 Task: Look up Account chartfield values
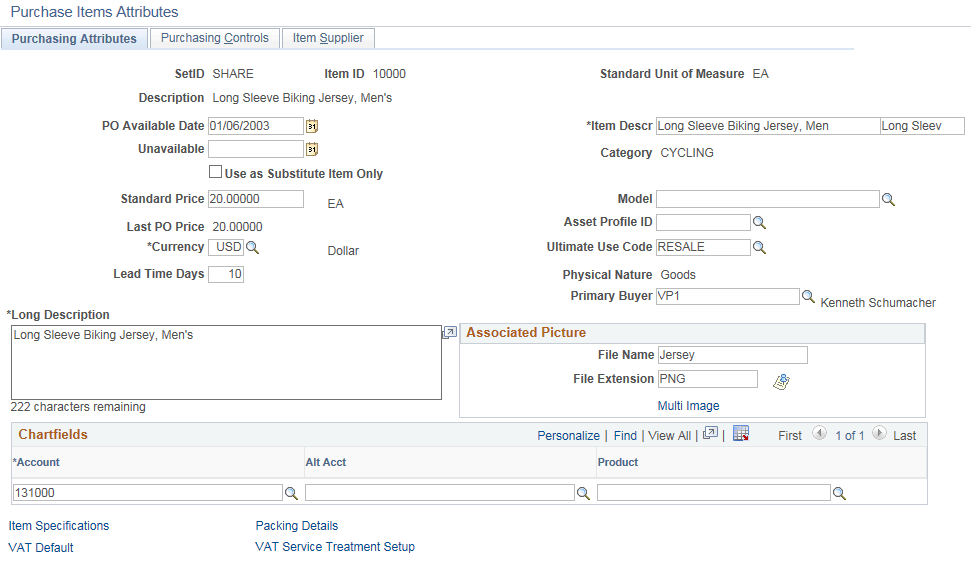coord(291,494)
